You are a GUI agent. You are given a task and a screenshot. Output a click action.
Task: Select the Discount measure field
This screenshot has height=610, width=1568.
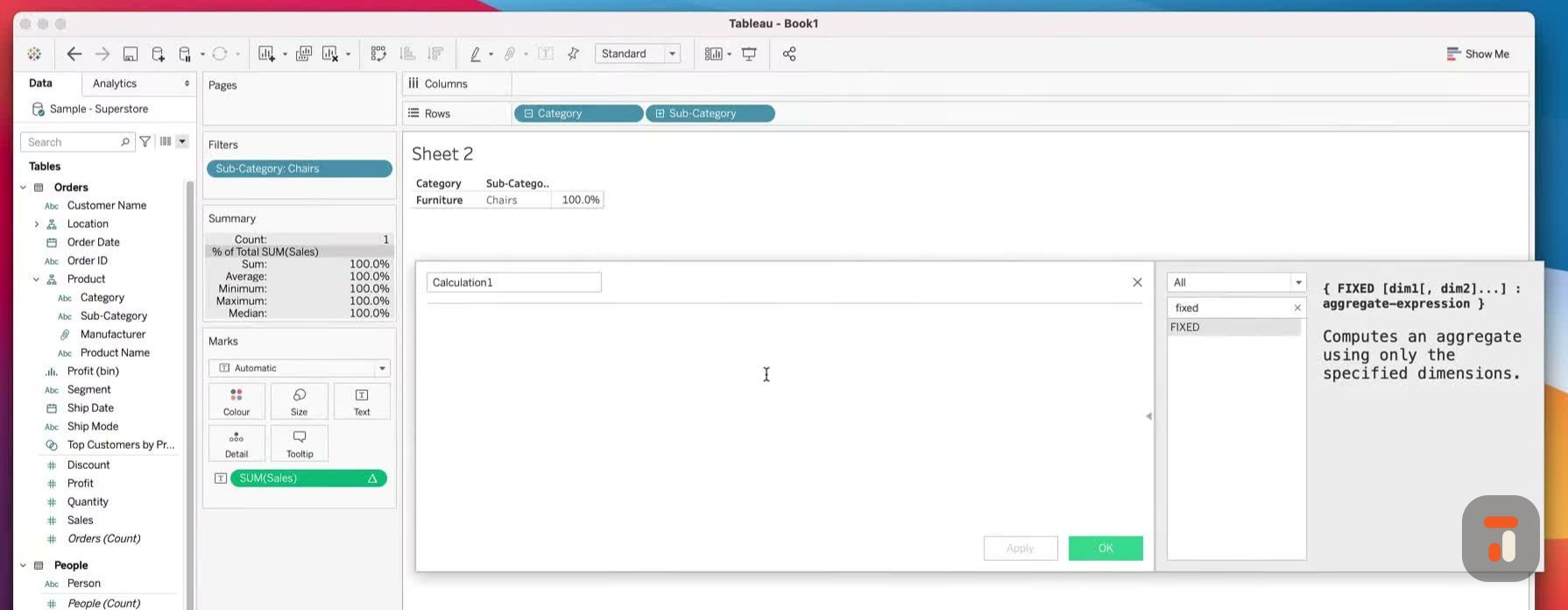coord(88,465)
